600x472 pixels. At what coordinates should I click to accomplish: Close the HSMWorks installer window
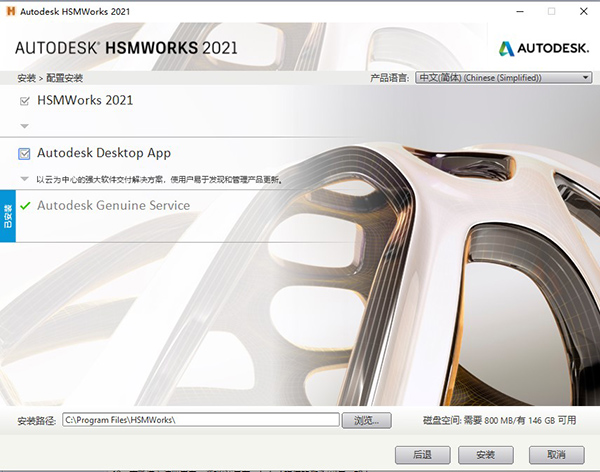(581, 11)
